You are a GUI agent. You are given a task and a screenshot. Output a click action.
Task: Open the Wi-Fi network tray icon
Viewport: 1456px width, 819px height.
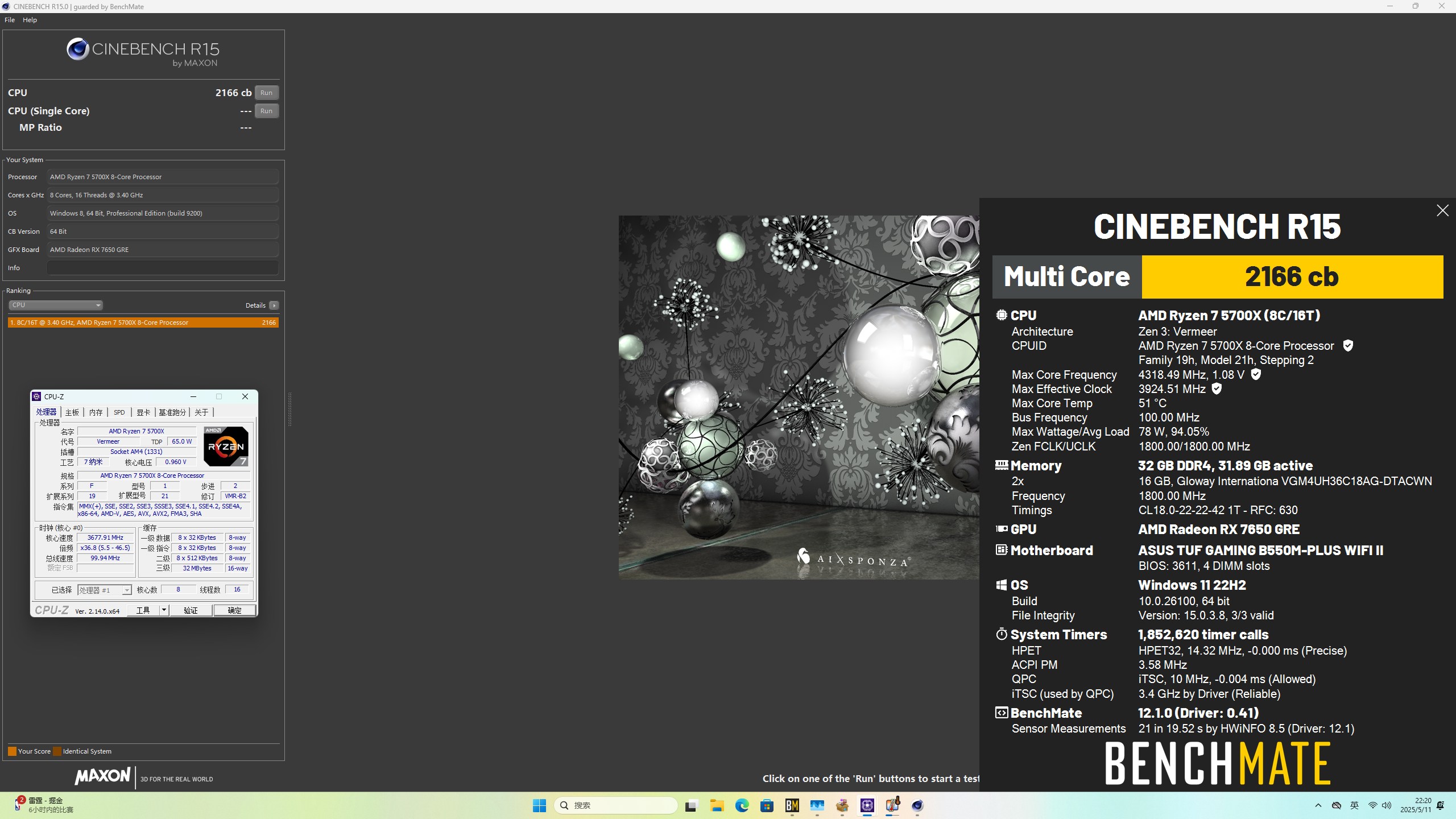click(x=1372, y=805)
